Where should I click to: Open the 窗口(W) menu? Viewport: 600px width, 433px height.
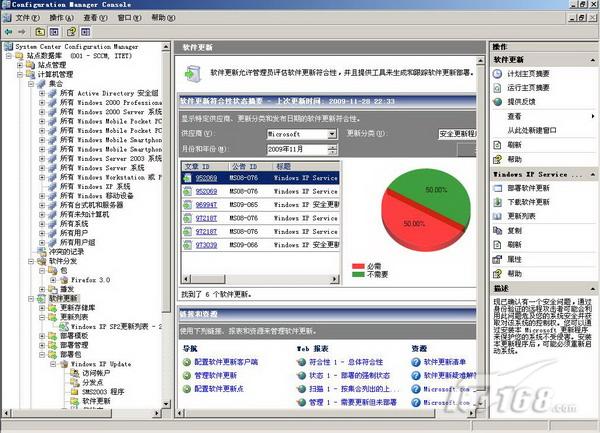pyautogui.click(x=129, y=18)
